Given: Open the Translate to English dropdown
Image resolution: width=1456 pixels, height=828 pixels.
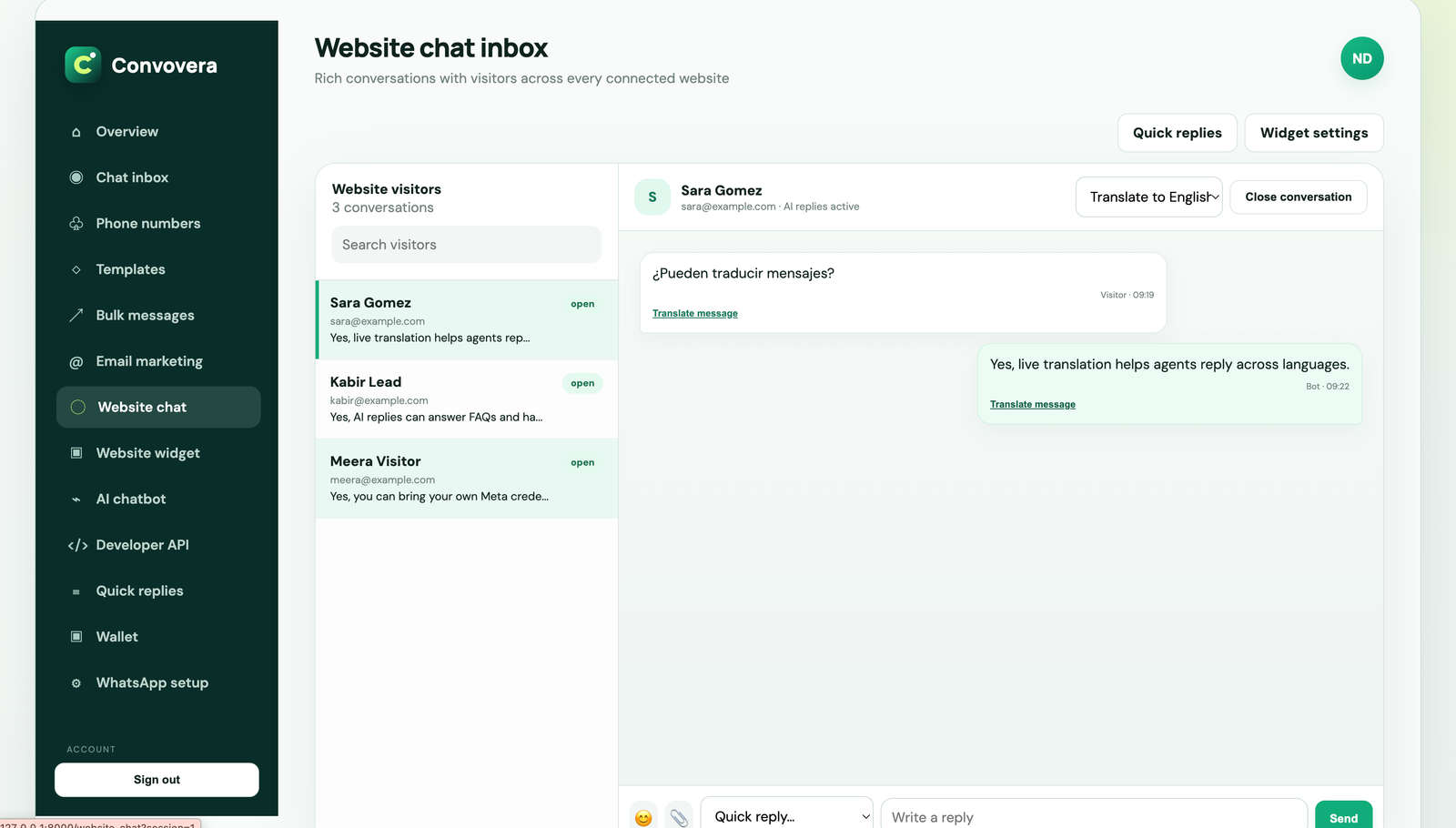Looking at the screenshot, I should (x=1148, y=197).
